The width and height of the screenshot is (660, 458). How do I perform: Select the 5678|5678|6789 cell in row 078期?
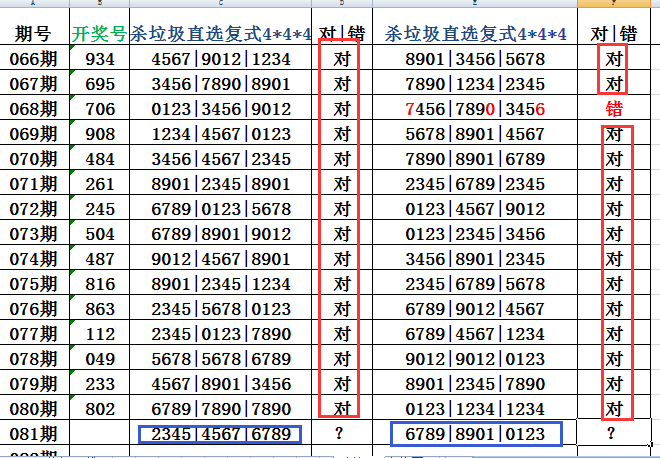coord(221,359)
